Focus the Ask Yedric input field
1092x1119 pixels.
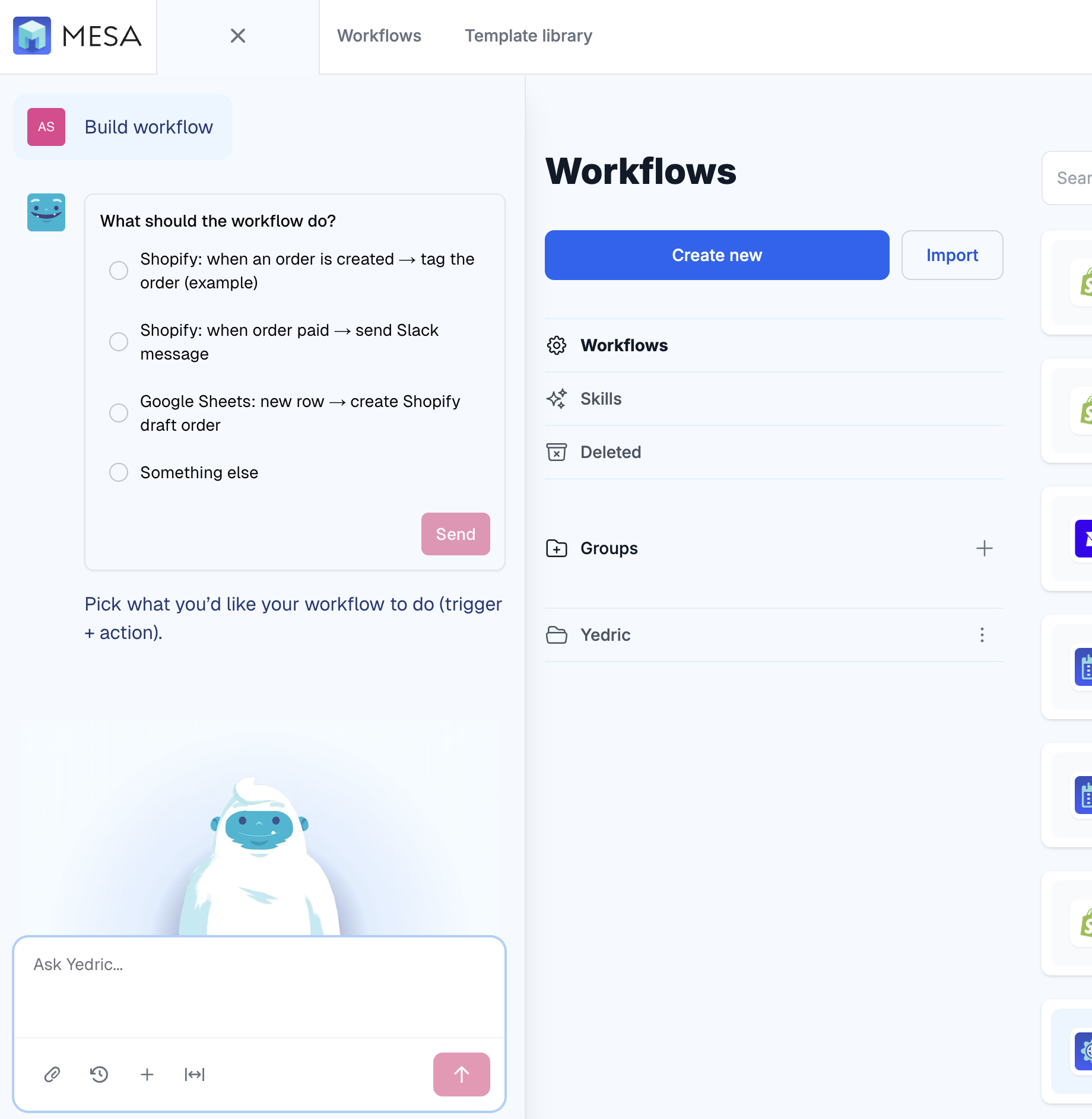pyautogui.click(x=259, y=987)
